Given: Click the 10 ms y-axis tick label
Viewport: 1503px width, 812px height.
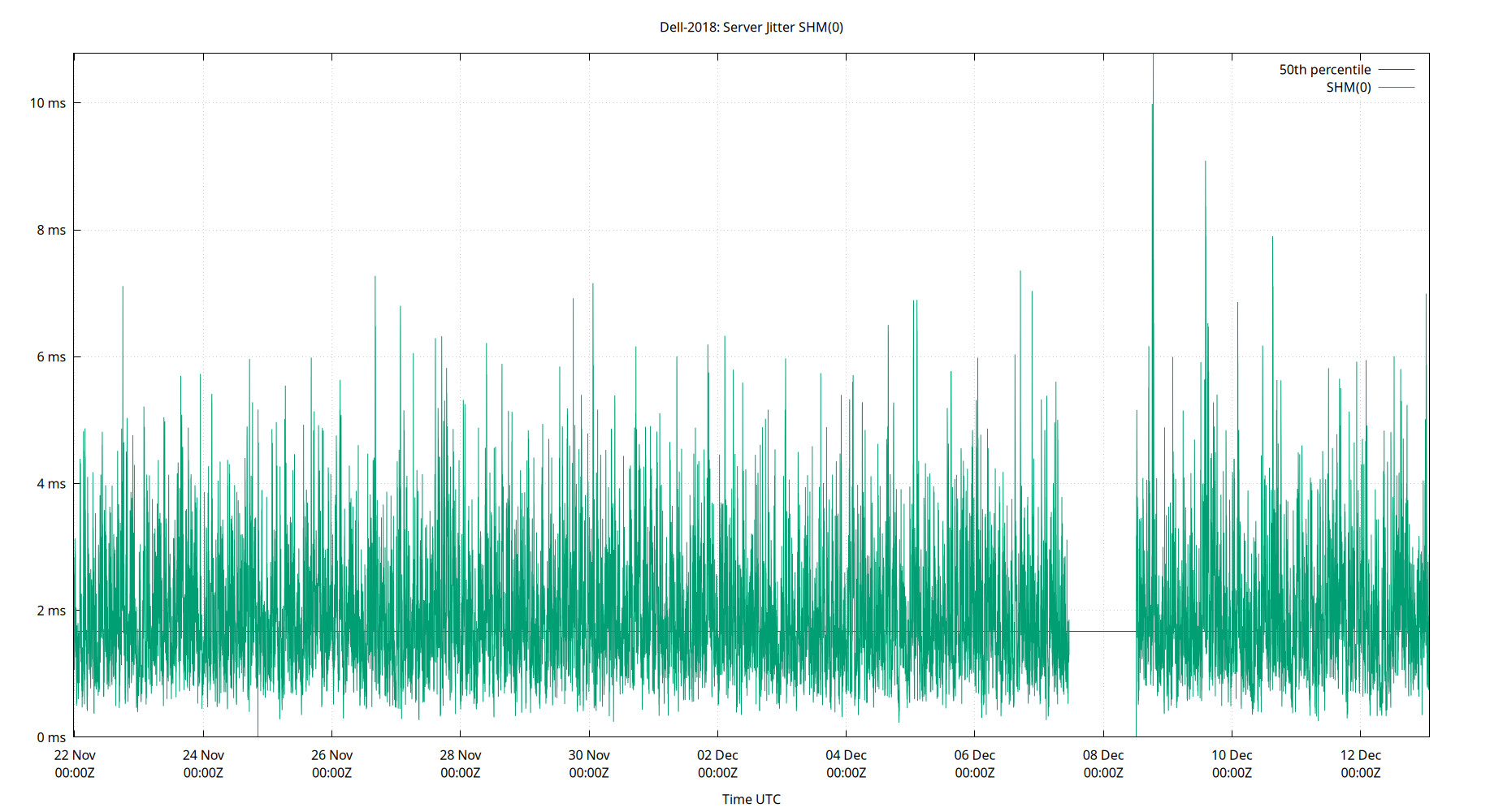Looking at the screenshot, I should pos(49,103).
